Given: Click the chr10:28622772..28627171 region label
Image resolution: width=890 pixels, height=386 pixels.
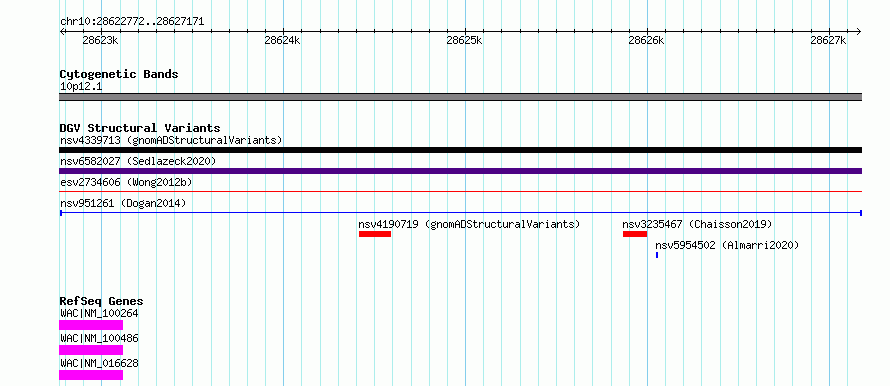Looking at the screenshot, I should [132, 22].
